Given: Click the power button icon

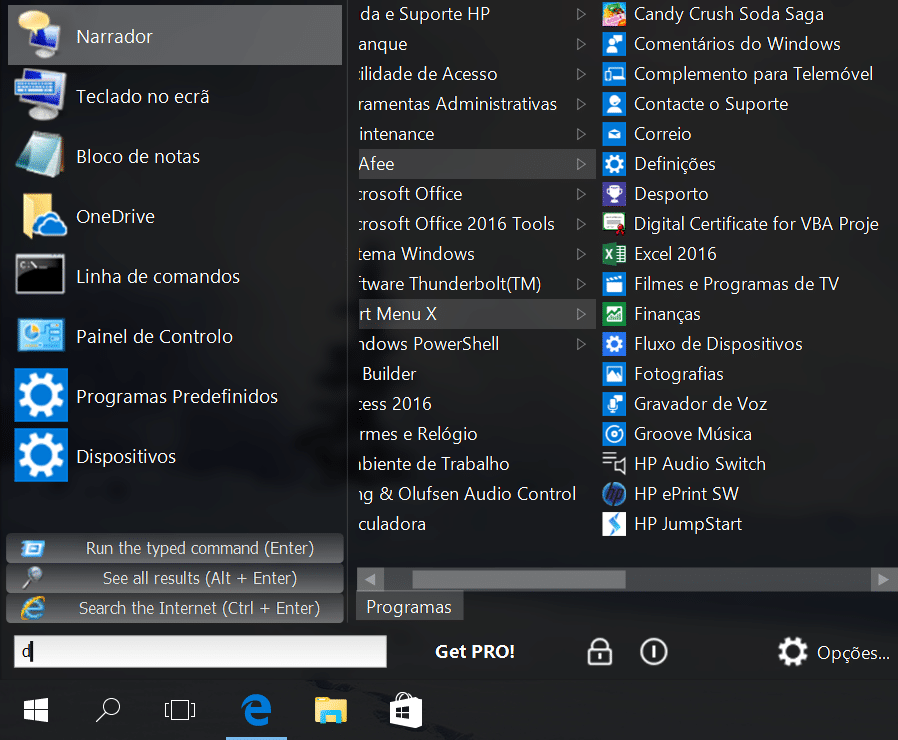Looking at the screenshot, I should (x=653, y=651).
